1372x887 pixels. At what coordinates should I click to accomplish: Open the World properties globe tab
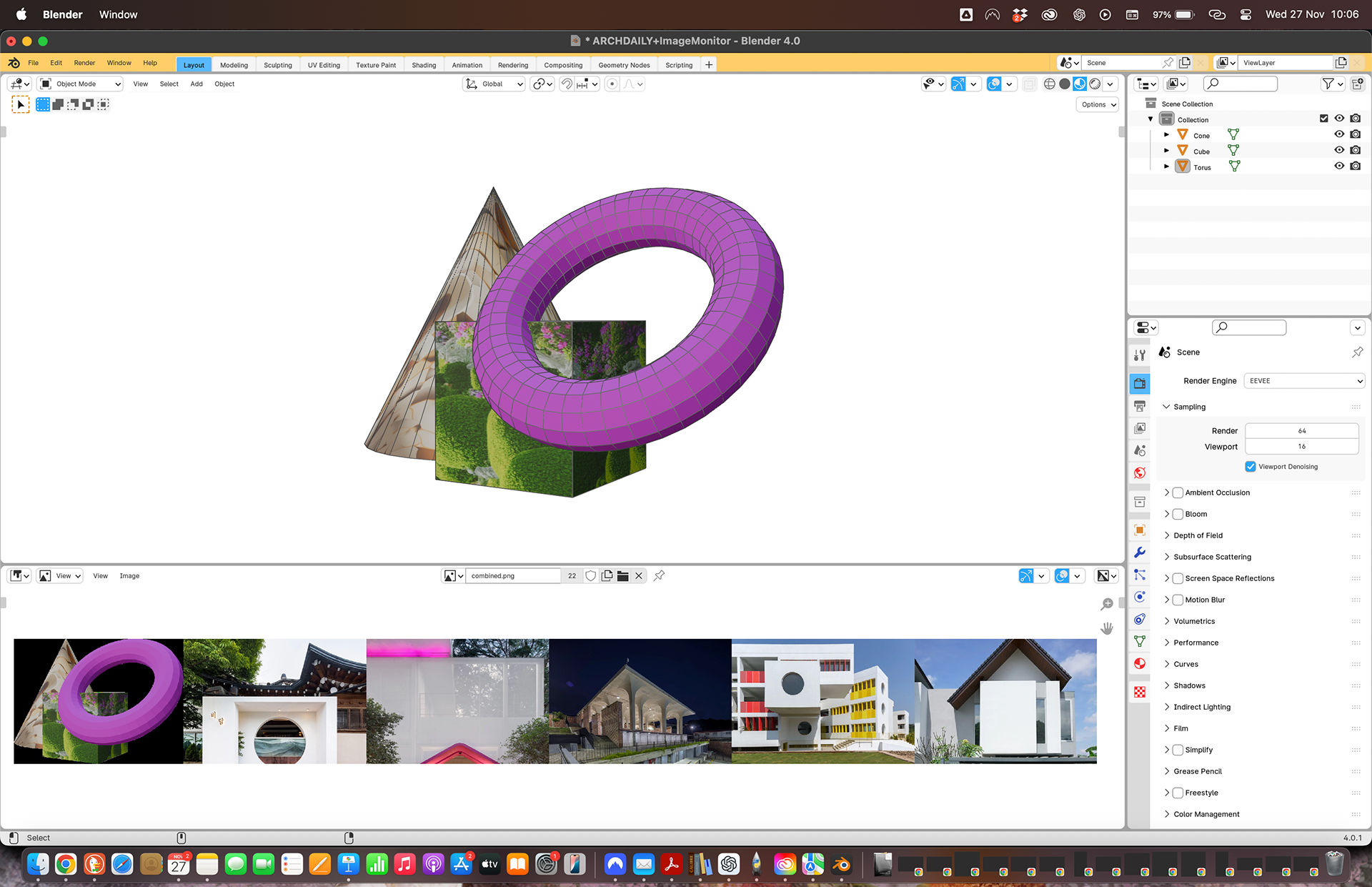pyautogui.click(x=1140, y=473)
